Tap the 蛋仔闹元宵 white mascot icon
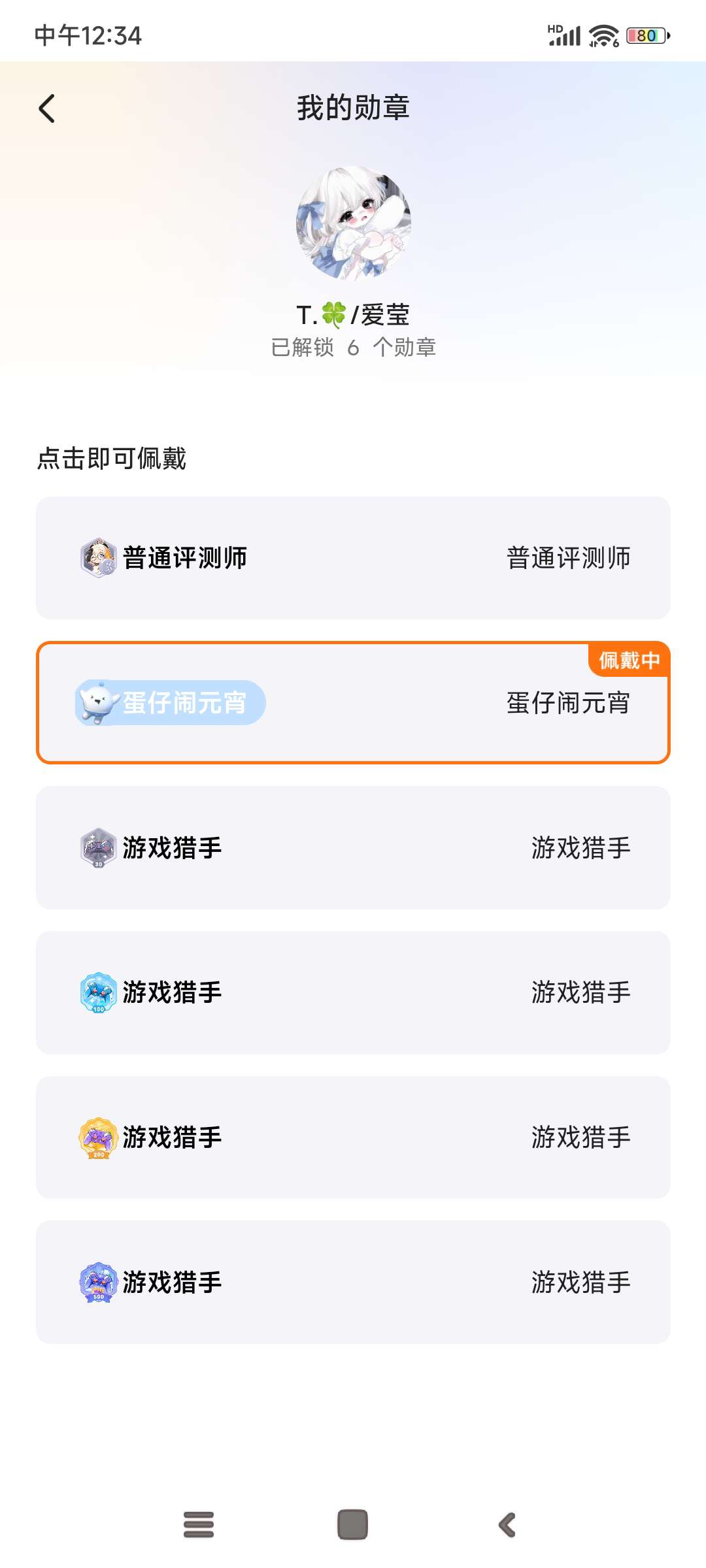 tap(98, 703)
